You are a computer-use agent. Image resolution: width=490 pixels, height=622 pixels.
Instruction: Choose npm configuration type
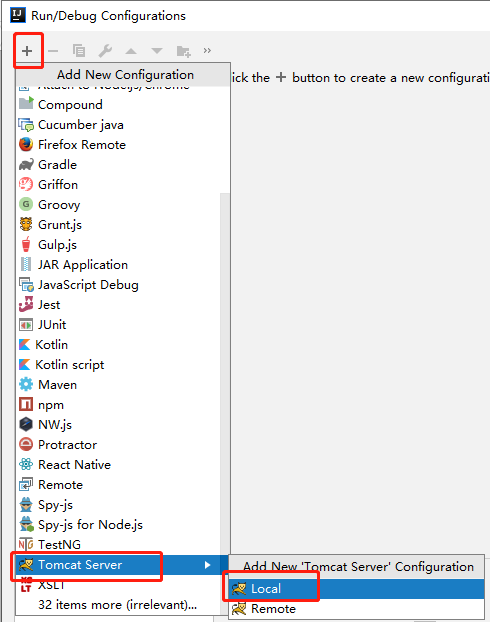pos(118,405)
